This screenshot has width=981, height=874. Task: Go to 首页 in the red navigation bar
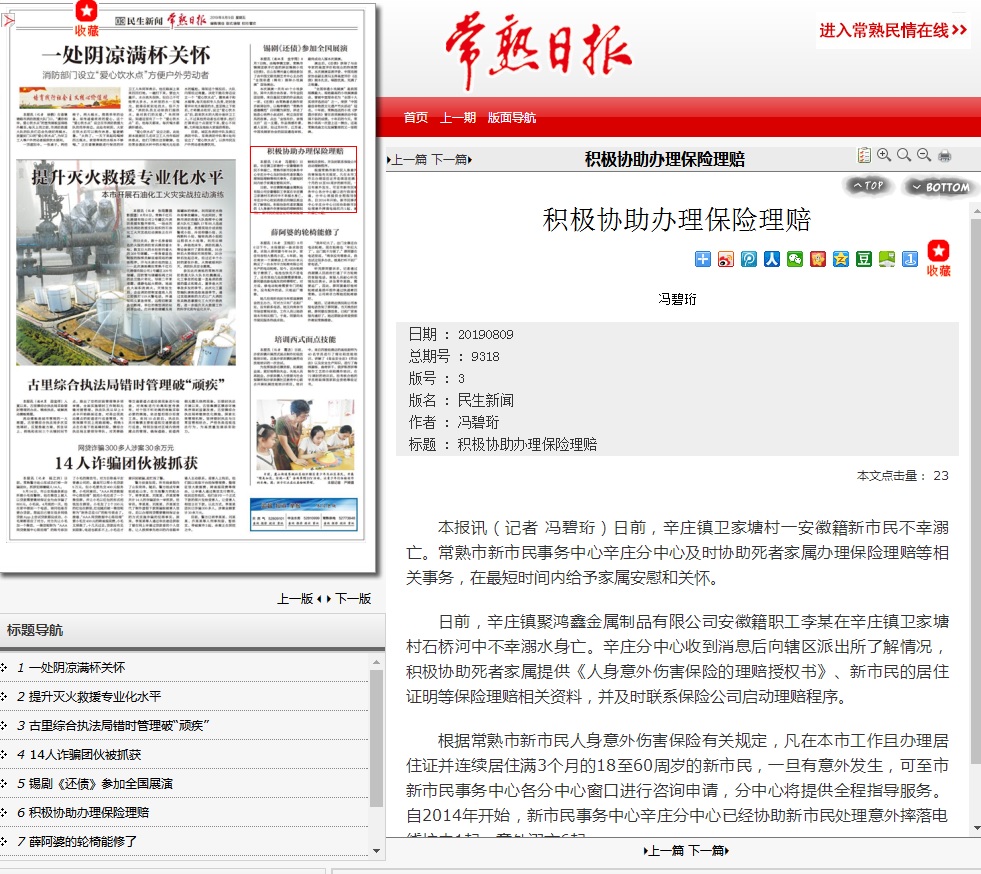[x=415, y=118]
